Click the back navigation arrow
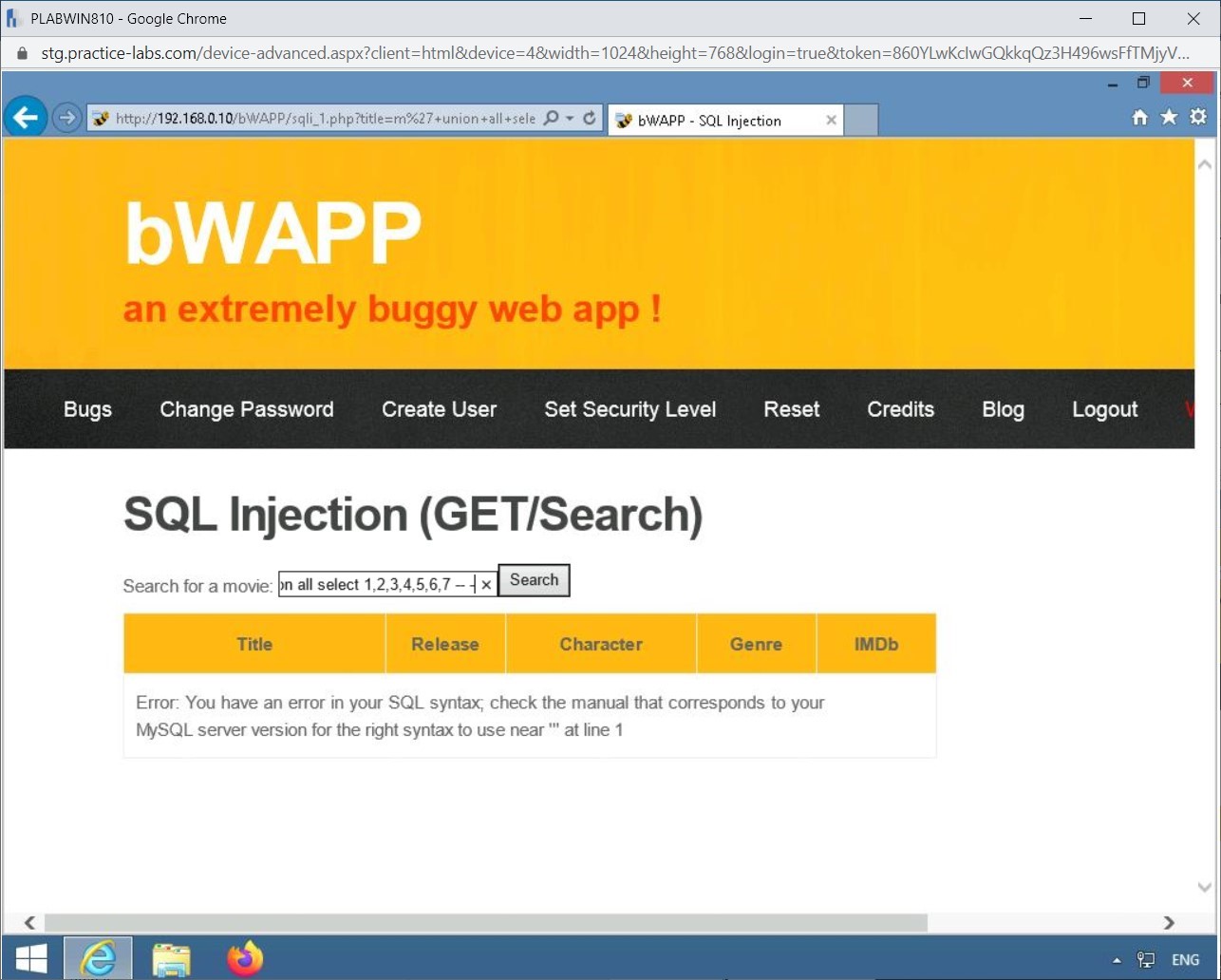 25,116
